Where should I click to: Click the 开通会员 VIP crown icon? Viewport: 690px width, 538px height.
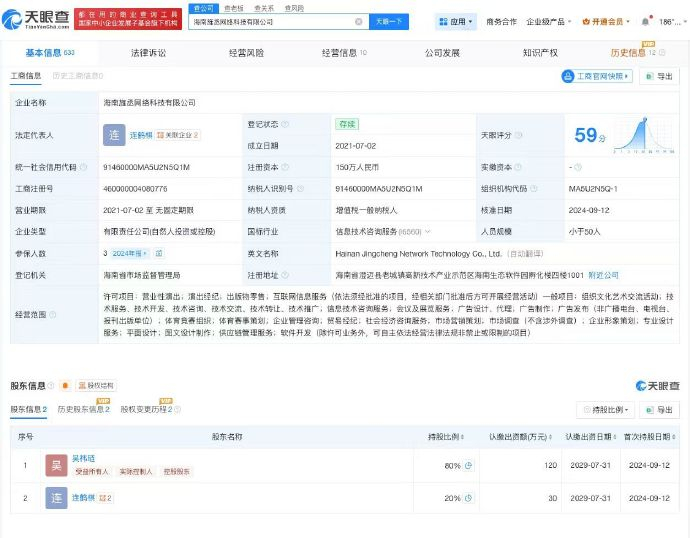(599, 21)
